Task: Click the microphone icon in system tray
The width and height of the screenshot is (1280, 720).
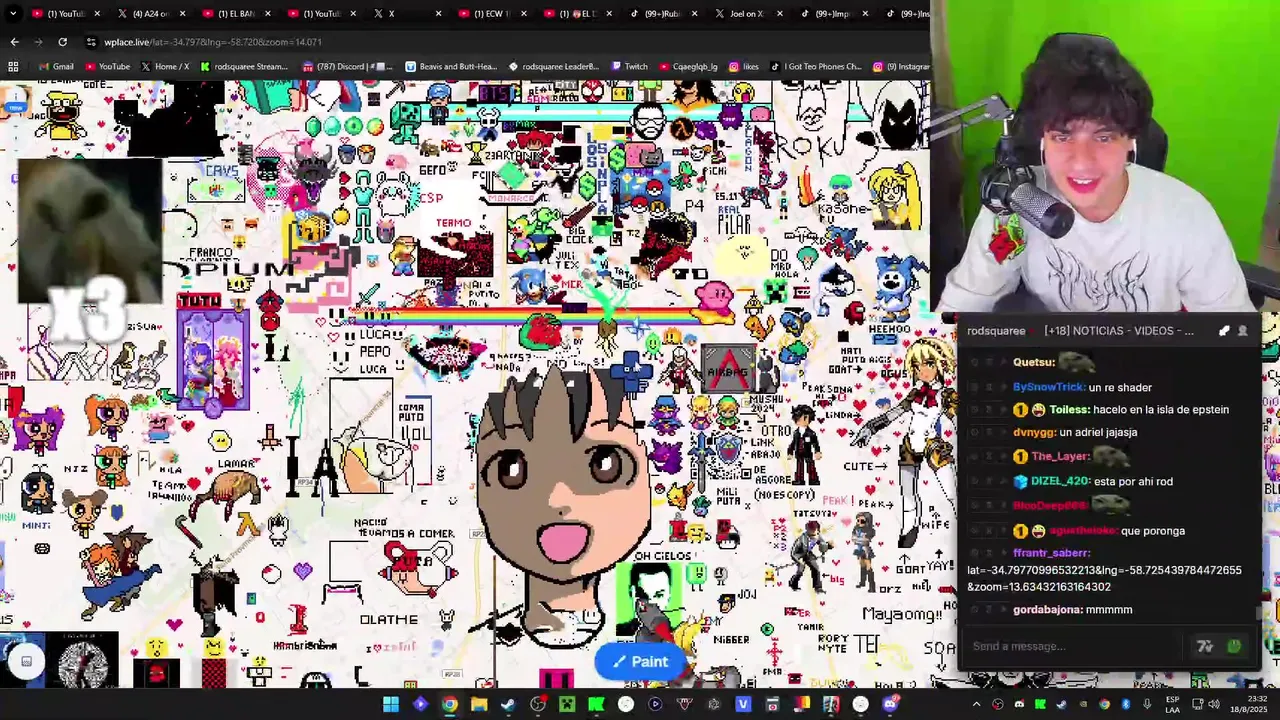Action: click(x=1146, y=705)
